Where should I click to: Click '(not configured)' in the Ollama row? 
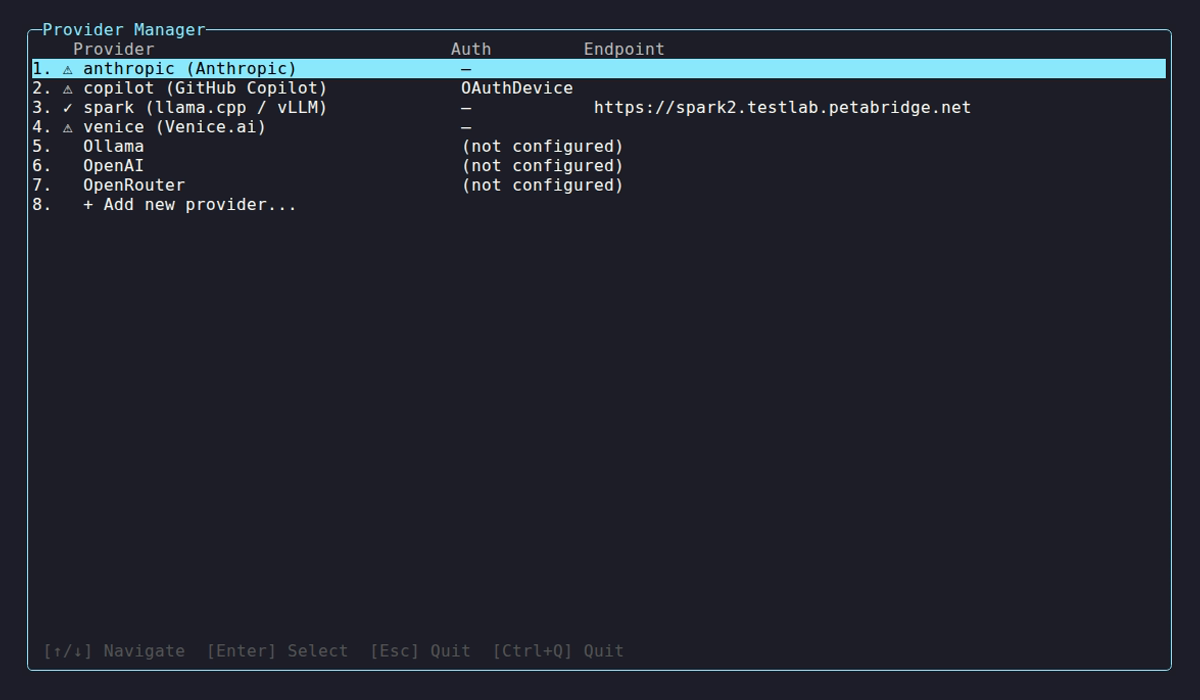[542, 146]
